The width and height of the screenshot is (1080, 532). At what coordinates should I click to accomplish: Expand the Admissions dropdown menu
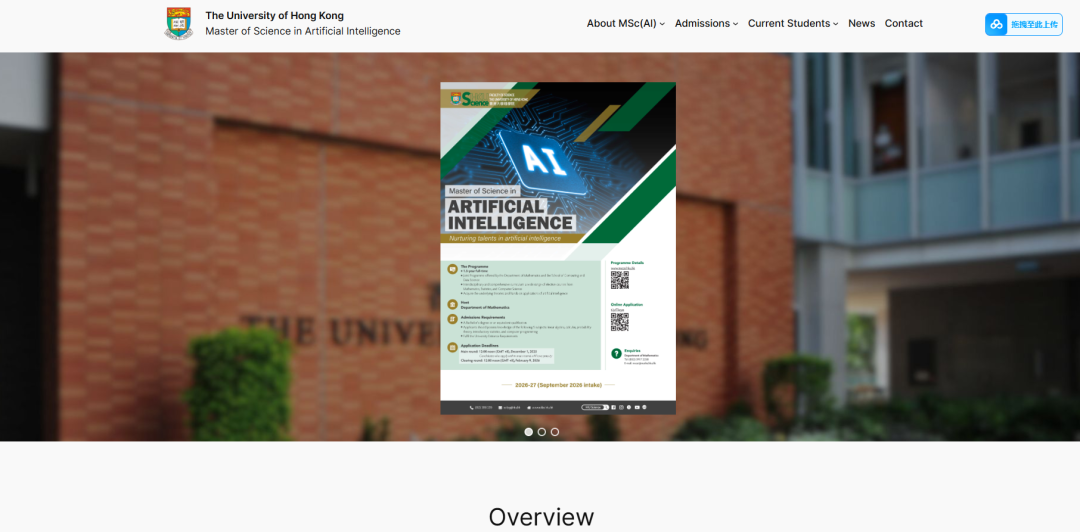point(706,23)
